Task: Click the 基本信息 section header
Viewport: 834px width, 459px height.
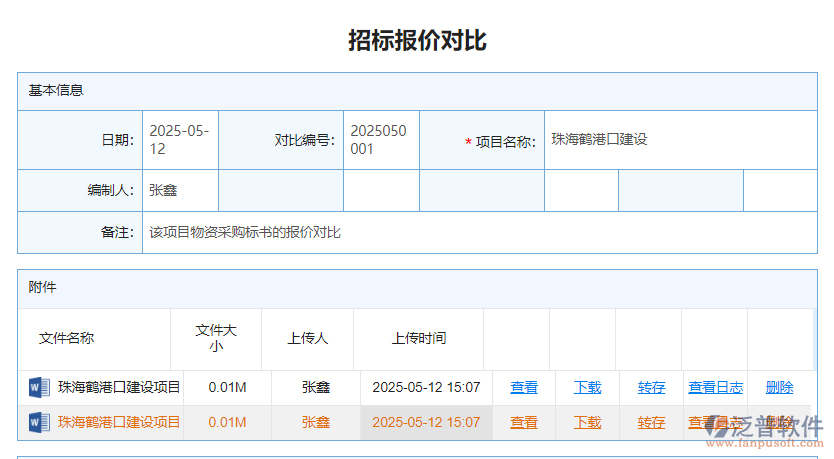Action: click(x=56, y=90)
